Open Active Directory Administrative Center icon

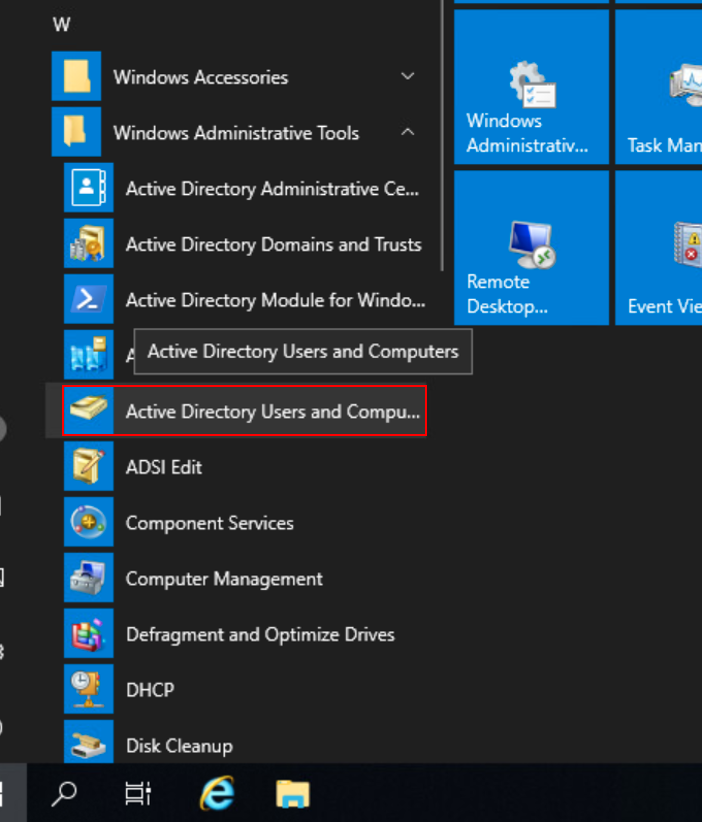coord(88,188)
